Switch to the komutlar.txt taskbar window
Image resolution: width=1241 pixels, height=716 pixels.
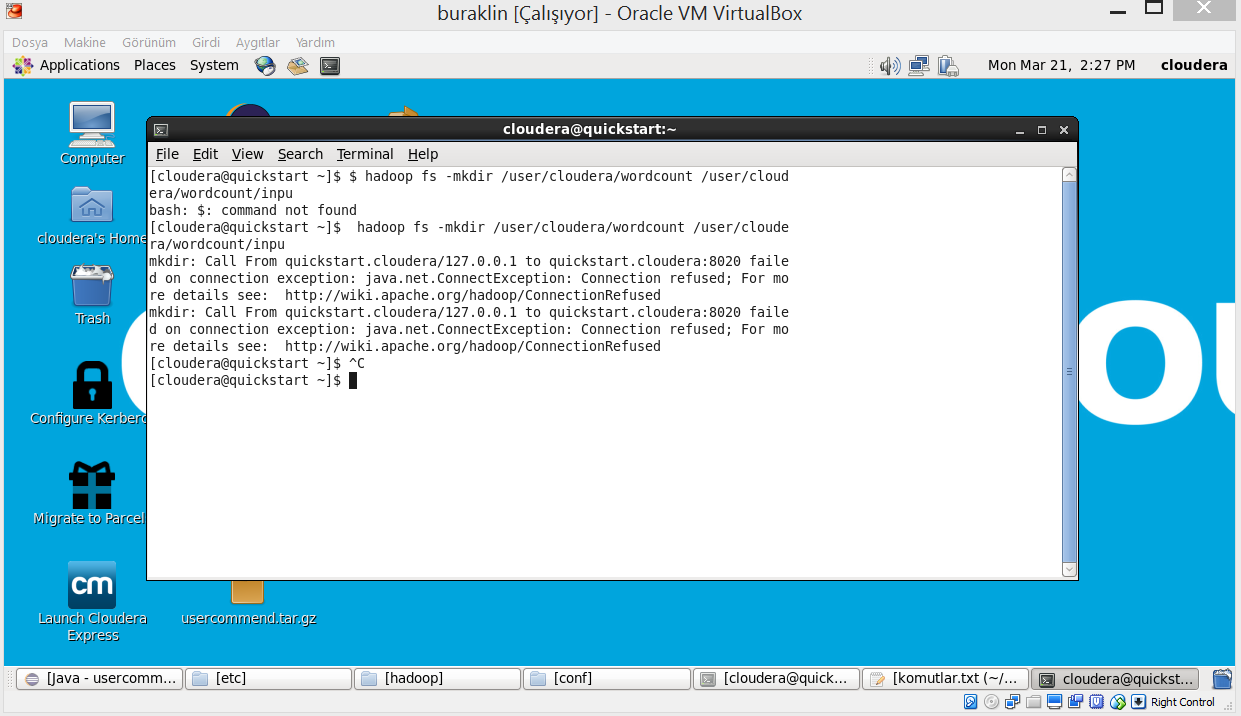click(x=945, y=678)
